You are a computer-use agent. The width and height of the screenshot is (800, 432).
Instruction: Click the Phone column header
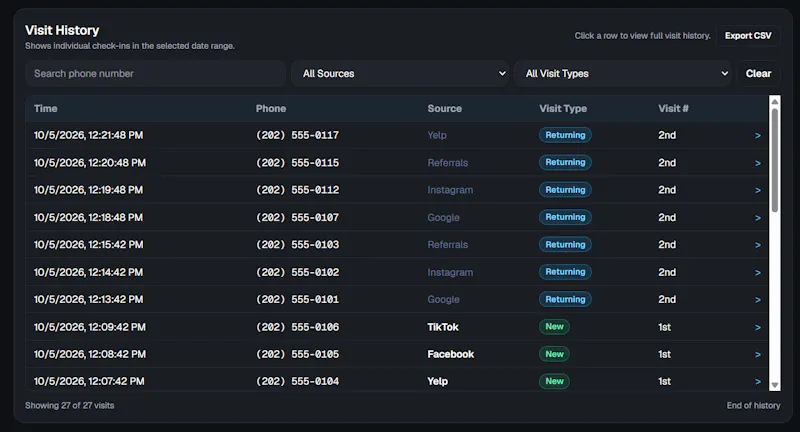pyautogui.click(x=271, y=109)
